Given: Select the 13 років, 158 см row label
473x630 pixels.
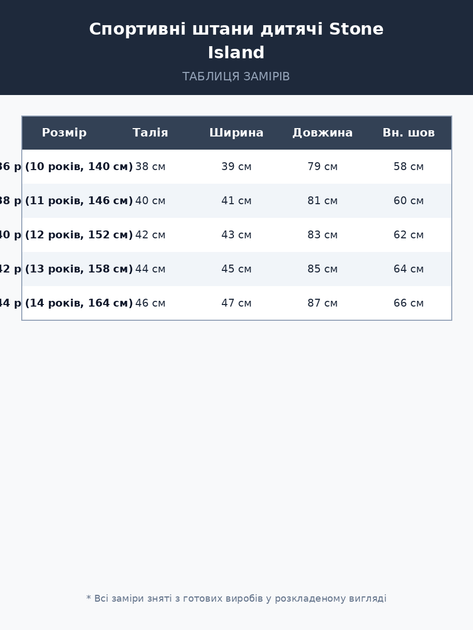Looking at the screenshot, I should 64,269.
